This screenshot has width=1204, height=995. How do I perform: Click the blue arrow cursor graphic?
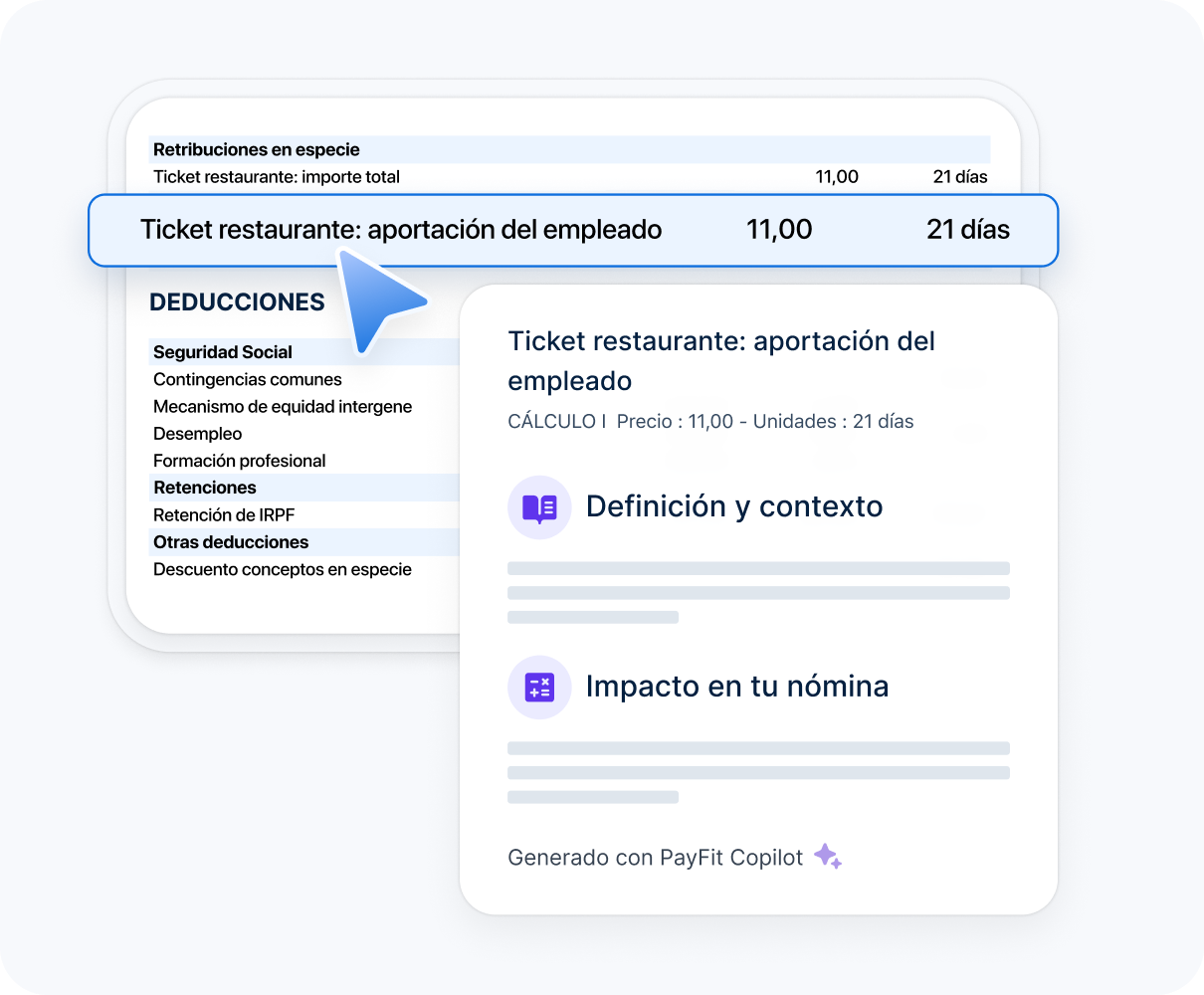377,299
